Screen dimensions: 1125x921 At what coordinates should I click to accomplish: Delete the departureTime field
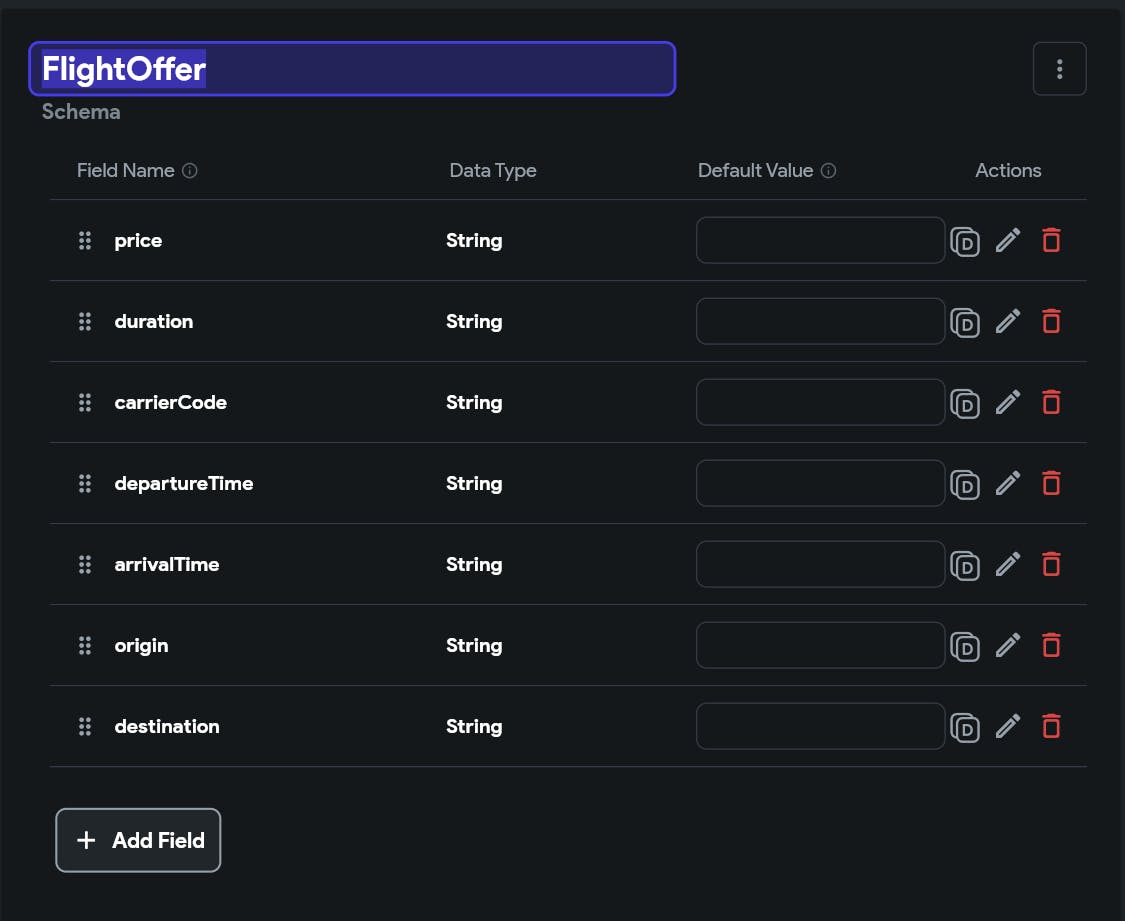coord(1051,484)
